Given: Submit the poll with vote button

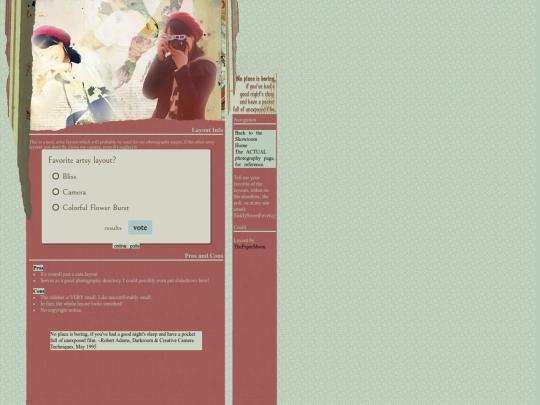Looking at the screenshot, I should click(x=140, y=228).
